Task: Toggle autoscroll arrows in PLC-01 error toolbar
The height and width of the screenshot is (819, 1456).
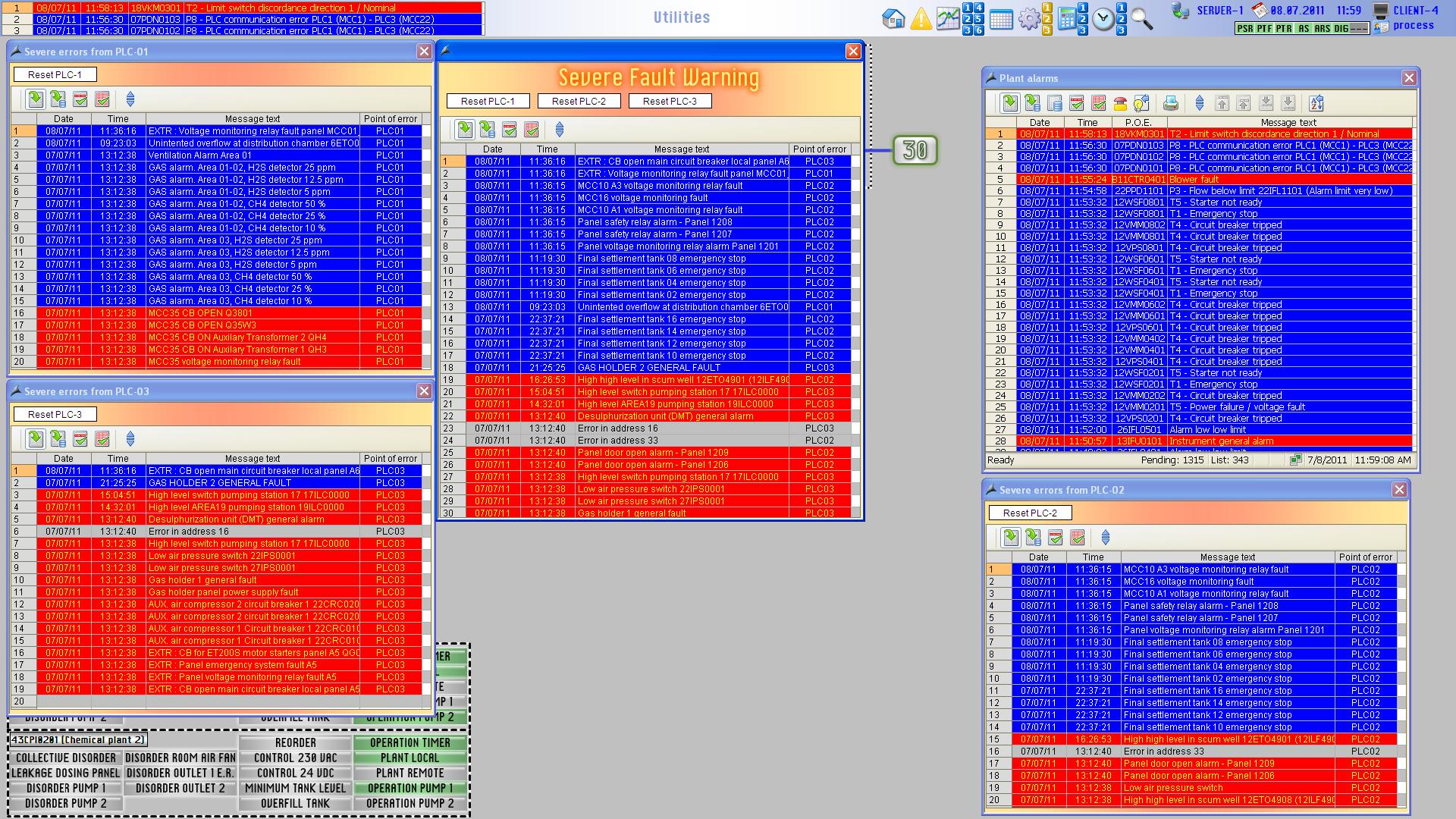Action: (x=130, y=99)
